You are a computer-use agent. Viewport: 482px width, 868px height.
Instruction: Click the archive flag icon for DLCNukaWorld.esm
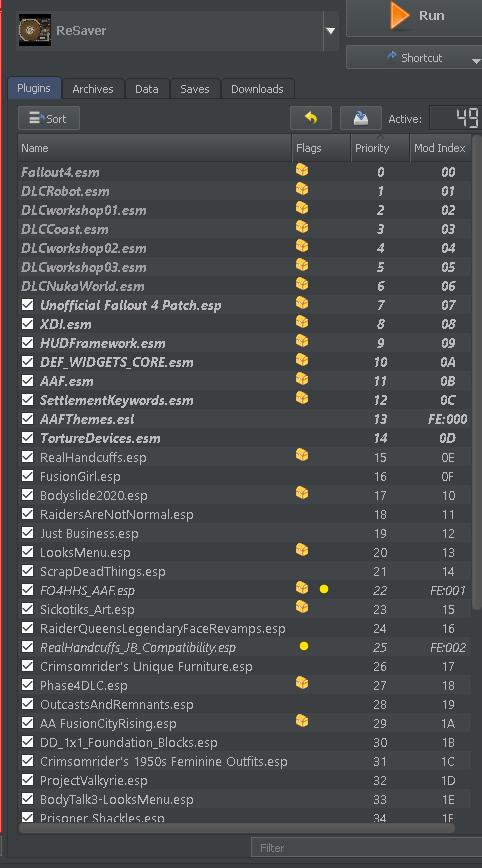[x=302, y=284]
